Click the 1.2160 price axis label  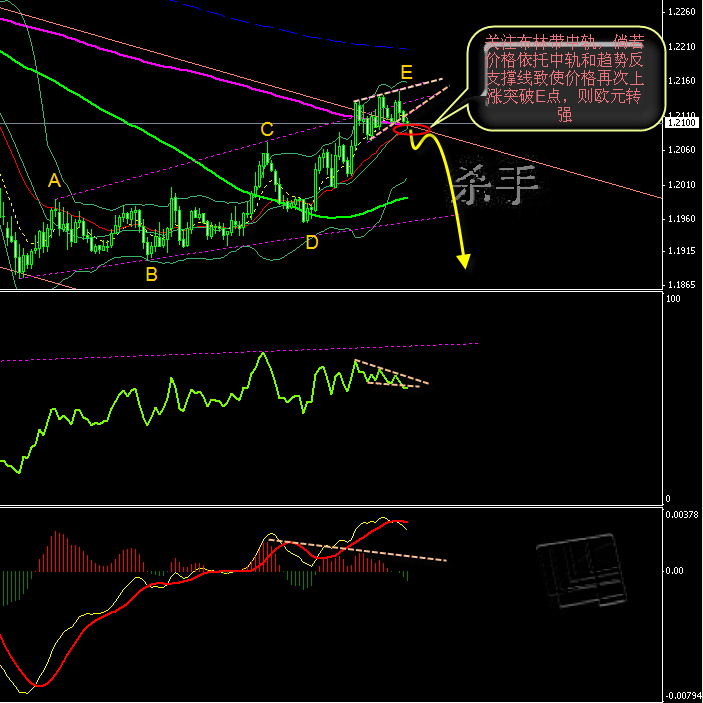pyautogui.click(x=681, y=81)
